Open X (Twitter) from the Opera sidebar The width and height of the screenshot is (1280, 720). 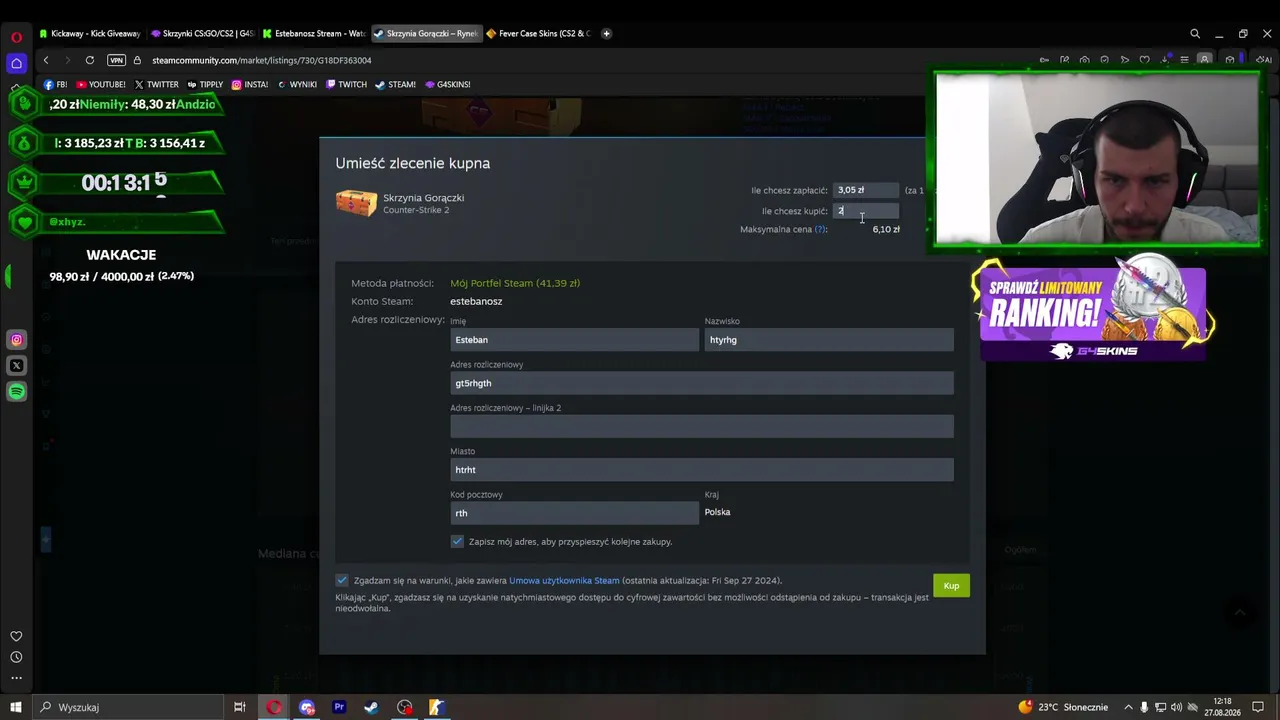click(16, 366)
